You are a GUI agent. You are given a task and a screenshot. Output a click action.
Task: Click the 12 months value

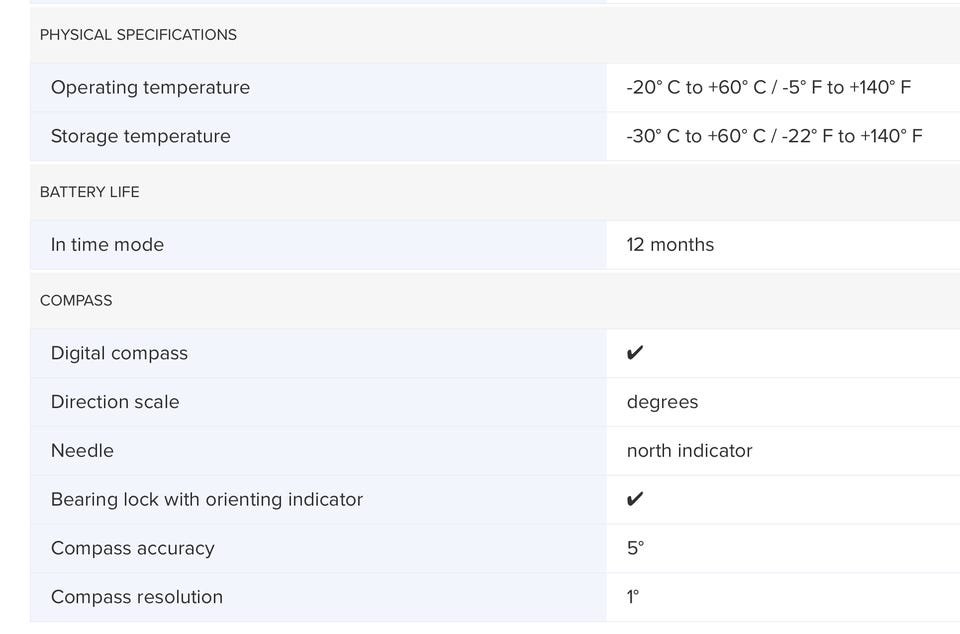tap(670, 245)
